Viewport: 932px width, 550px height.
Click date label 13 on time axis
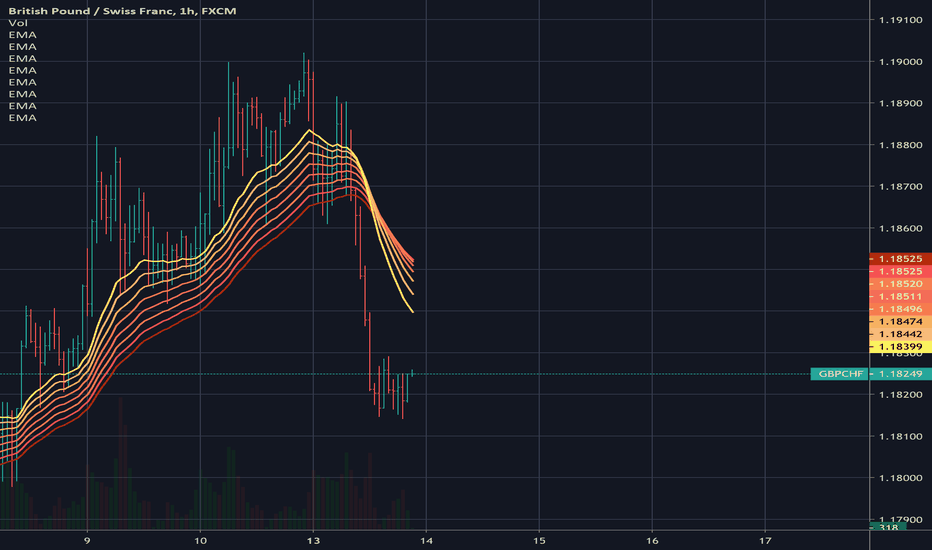pos(313,541)
